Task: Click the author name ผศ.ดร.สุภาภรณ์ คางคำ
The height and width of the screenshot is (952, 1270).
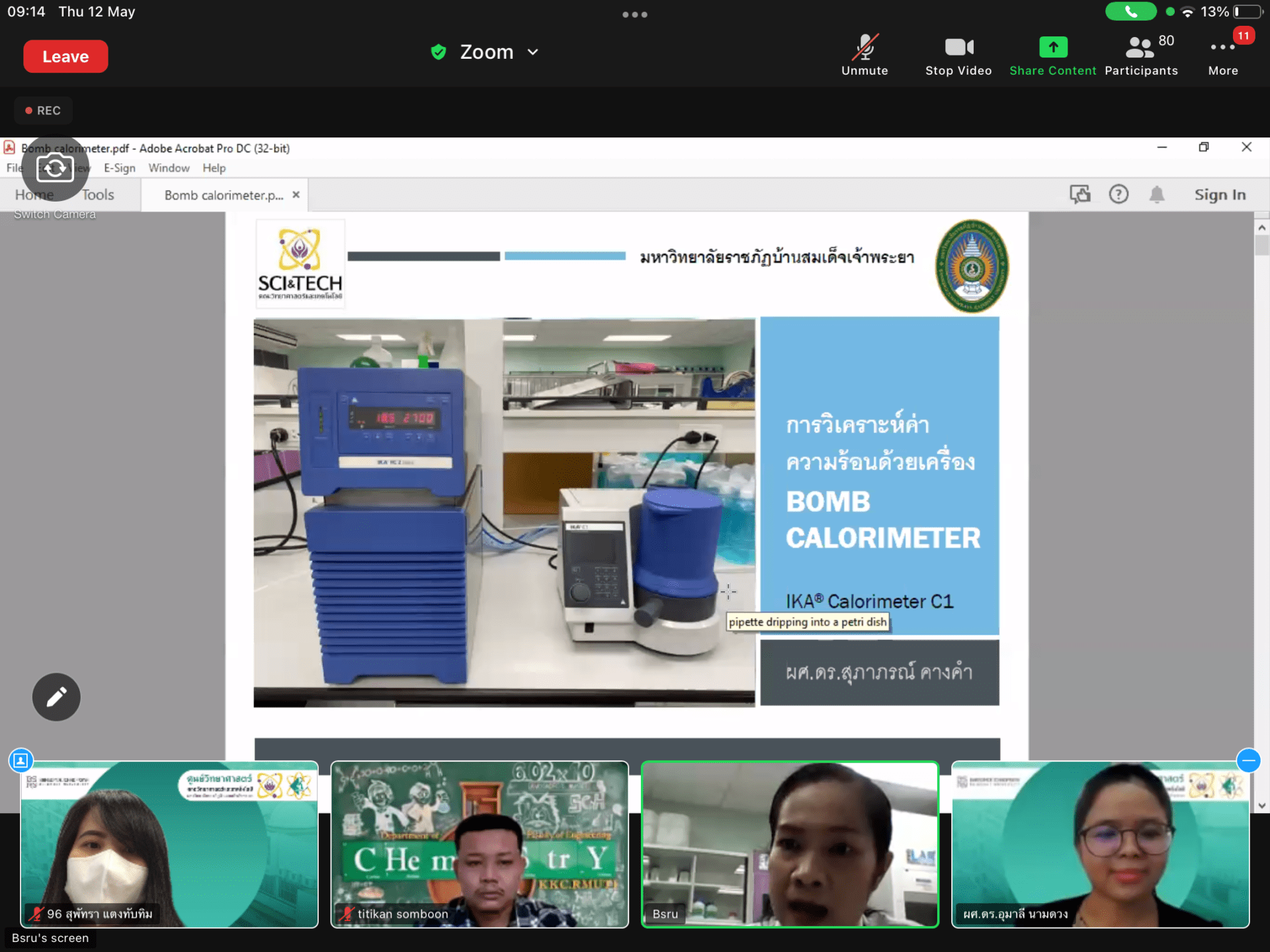Action: coord(879,672)
